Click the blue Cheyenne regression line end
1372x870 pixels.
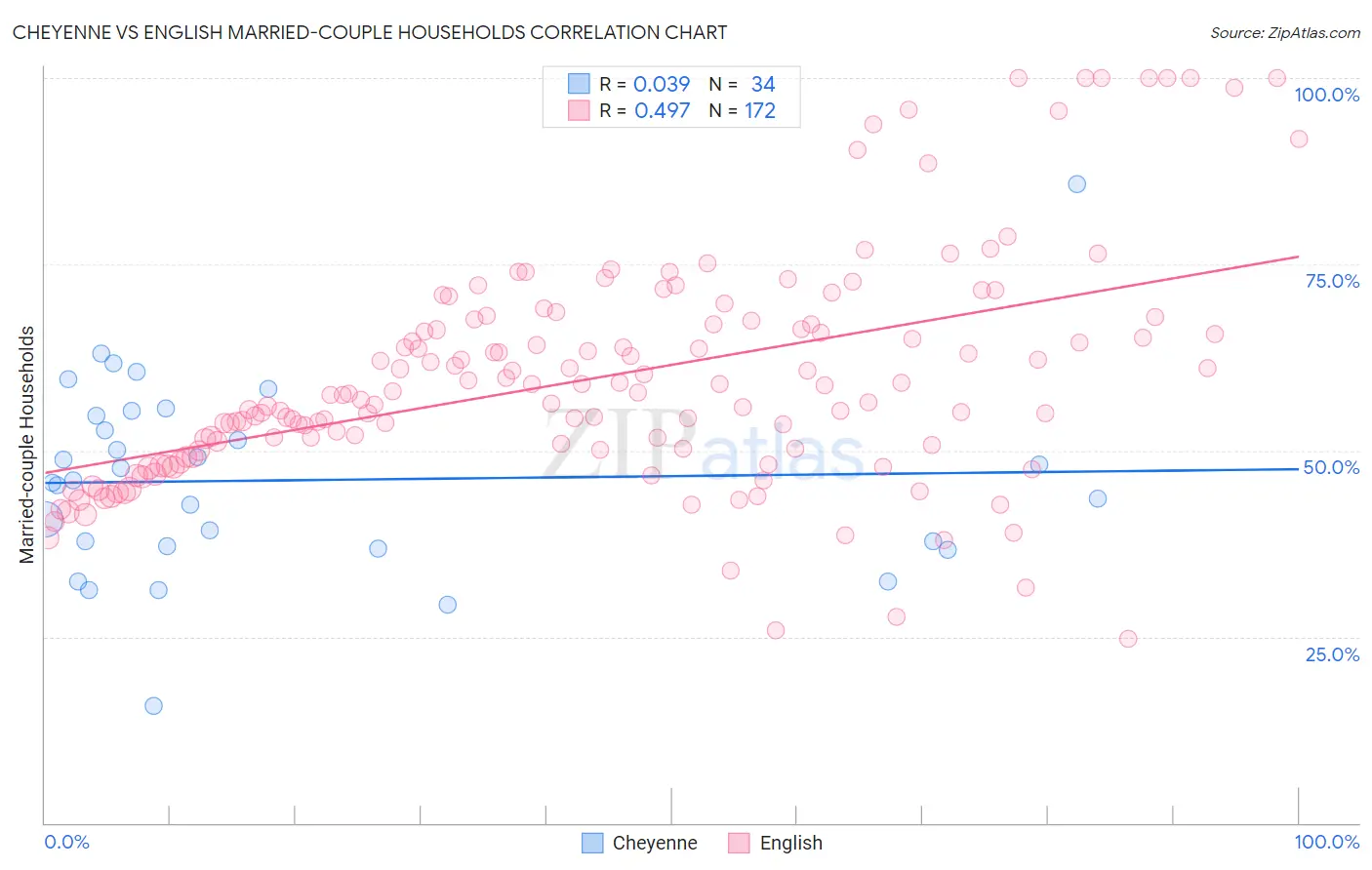click(x=1298, y=468)
